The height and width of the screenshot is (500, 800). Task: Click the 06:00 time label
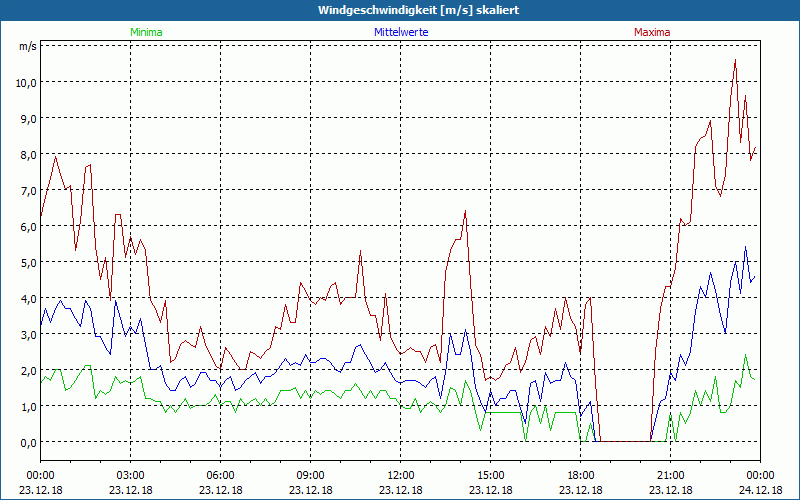220,476
